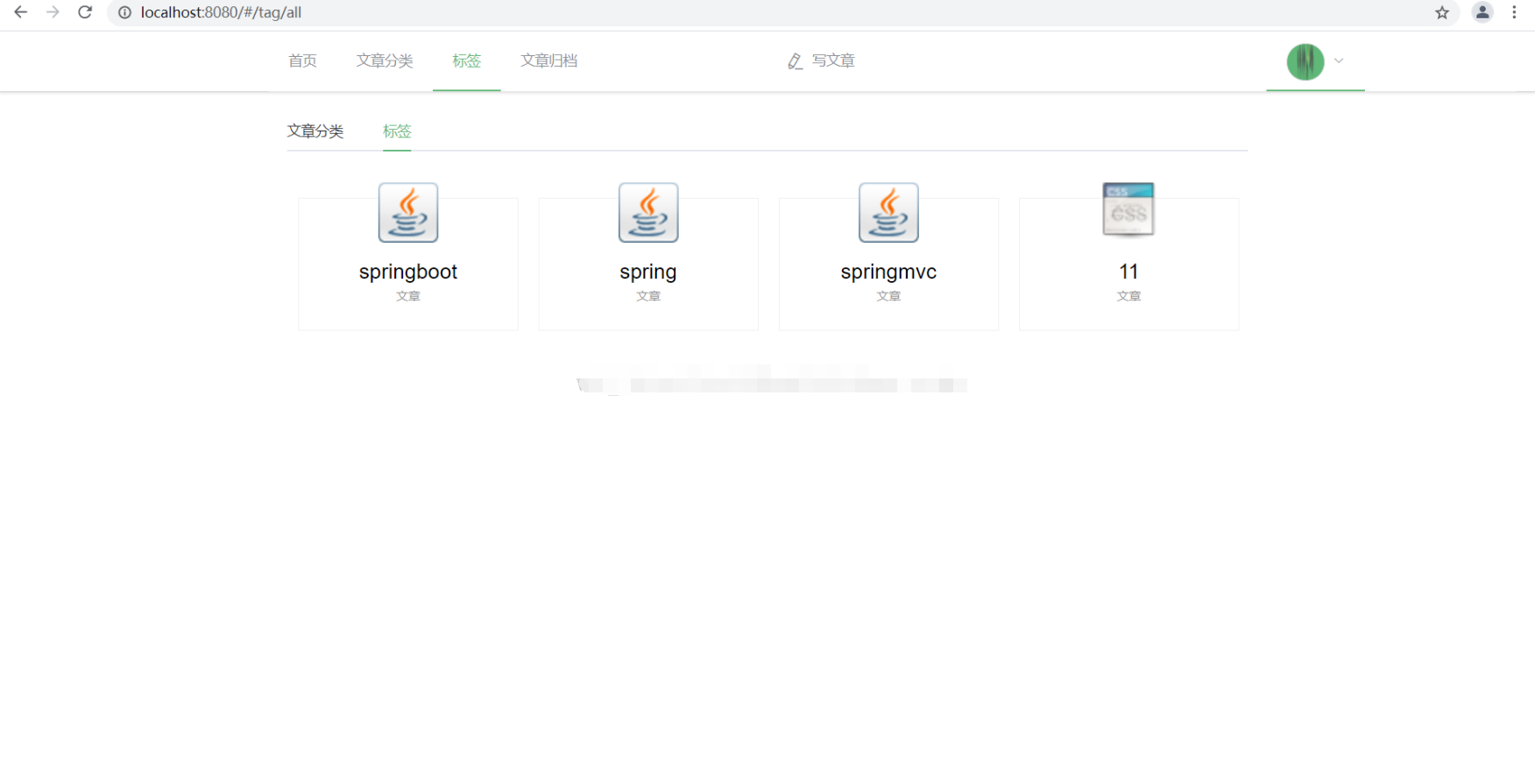Image resolution: width=1535 pixels, height=784 pixels.
Task: Open the springboot tag name
Action: 408,272
